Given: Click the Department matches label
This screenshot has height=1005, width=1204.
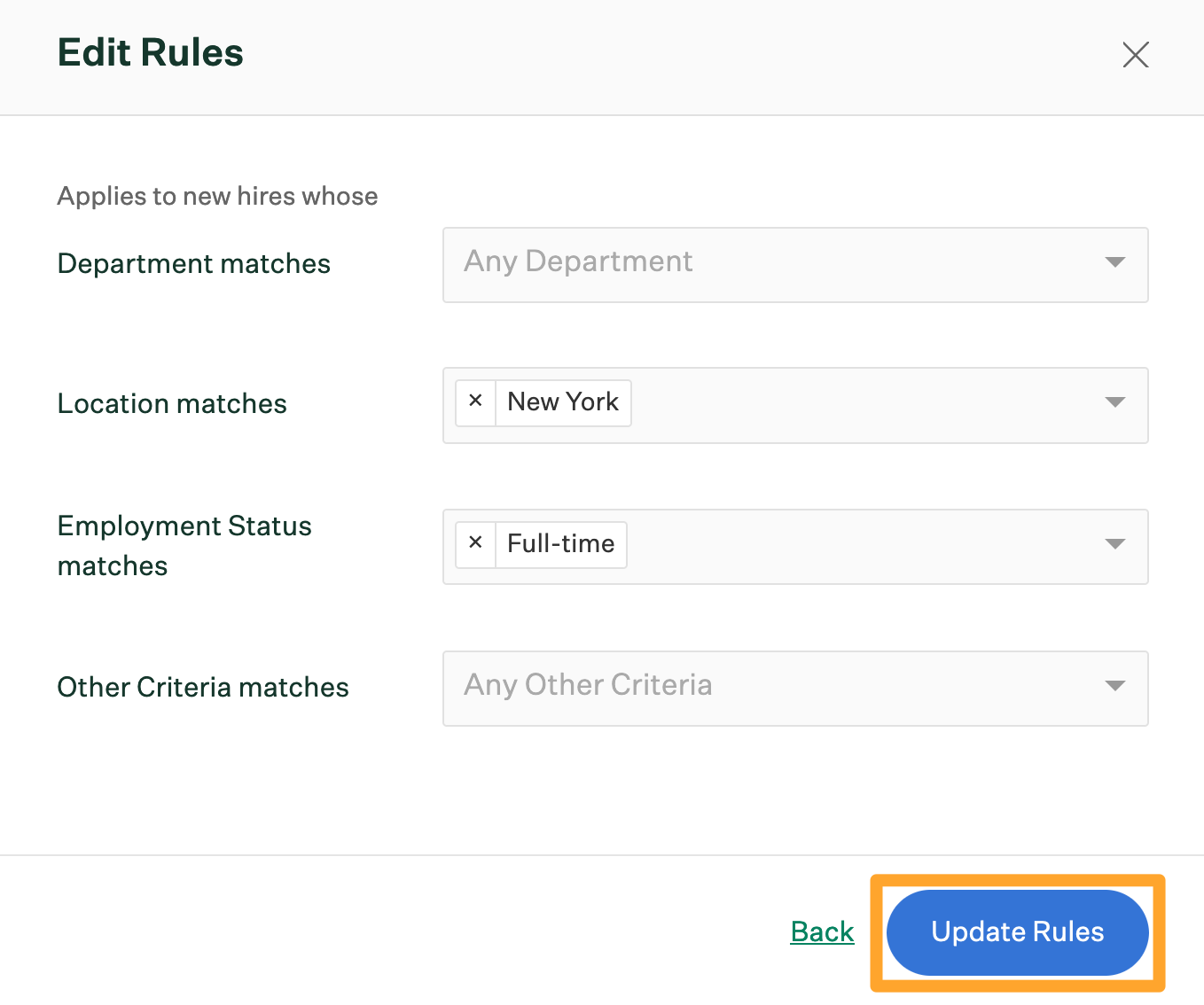Looking at the screenshot, I should click(194, 264).
